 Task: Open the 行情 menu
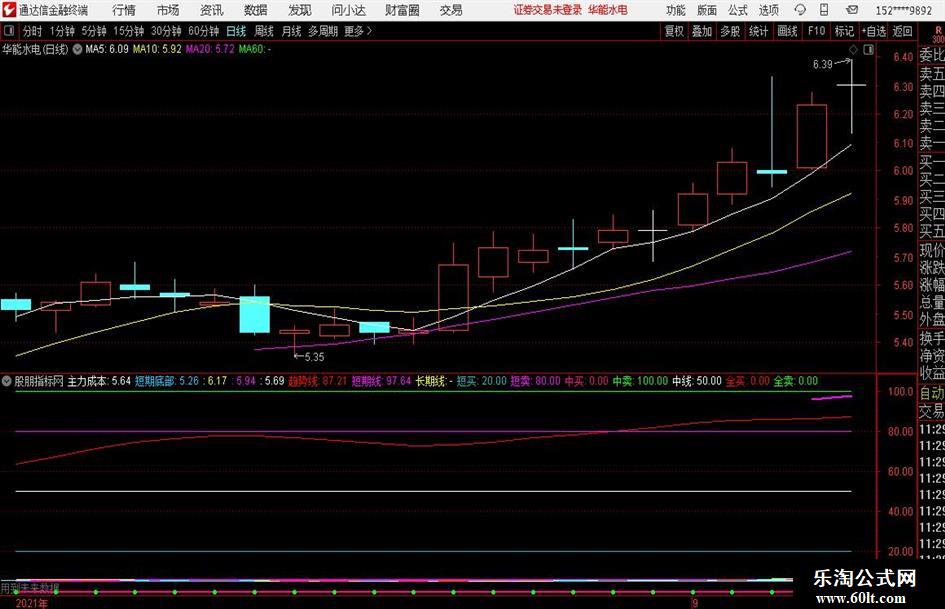coord(124,10)
